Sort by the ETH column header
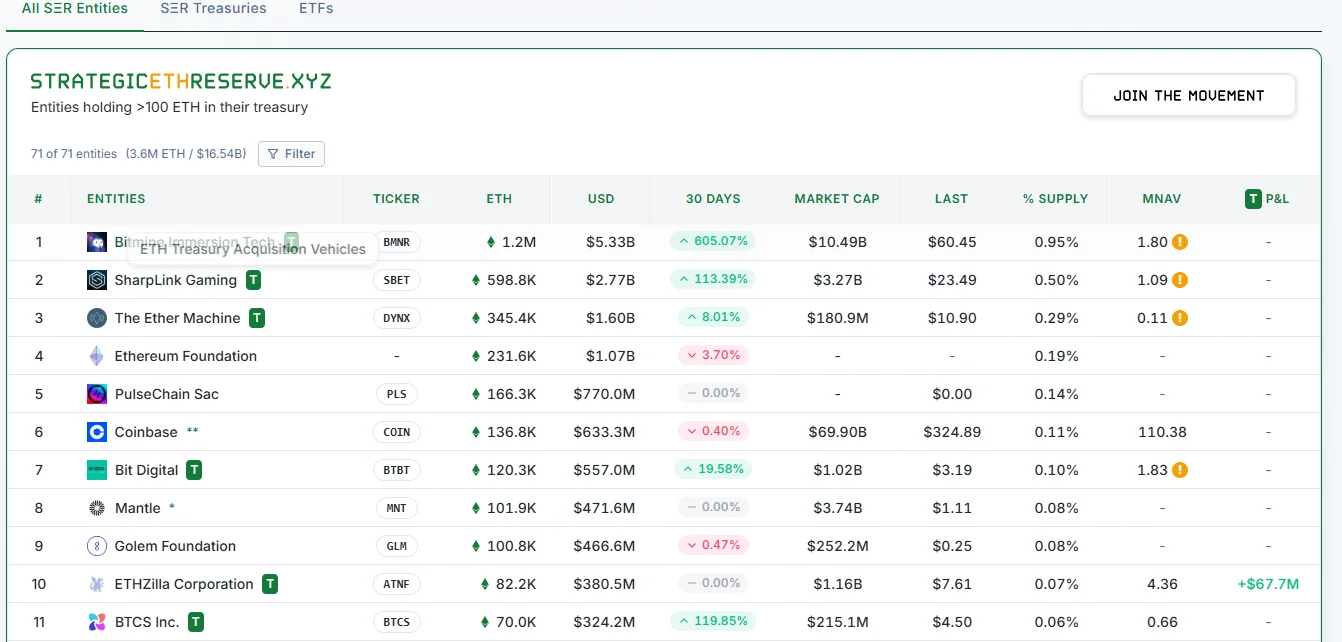Viewport: 1342px width, 642px height. [x=499, y=199]
